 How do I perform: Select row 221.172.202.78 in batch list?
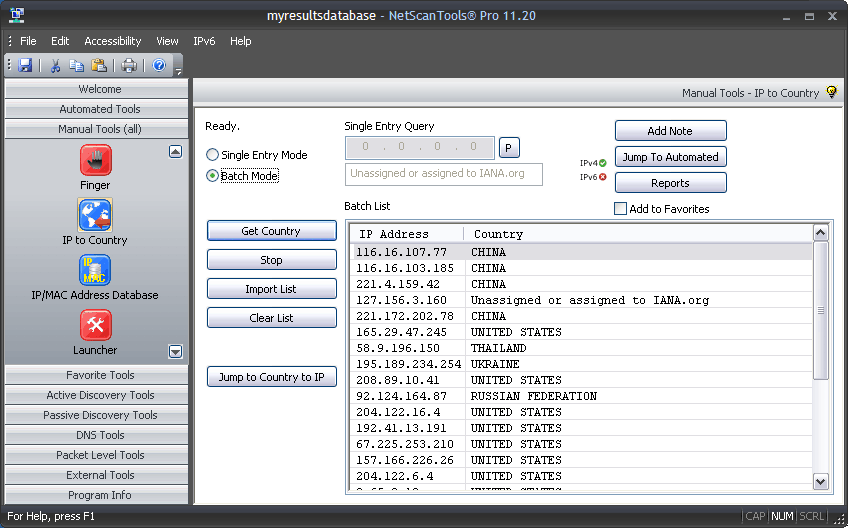pos(581,316)
